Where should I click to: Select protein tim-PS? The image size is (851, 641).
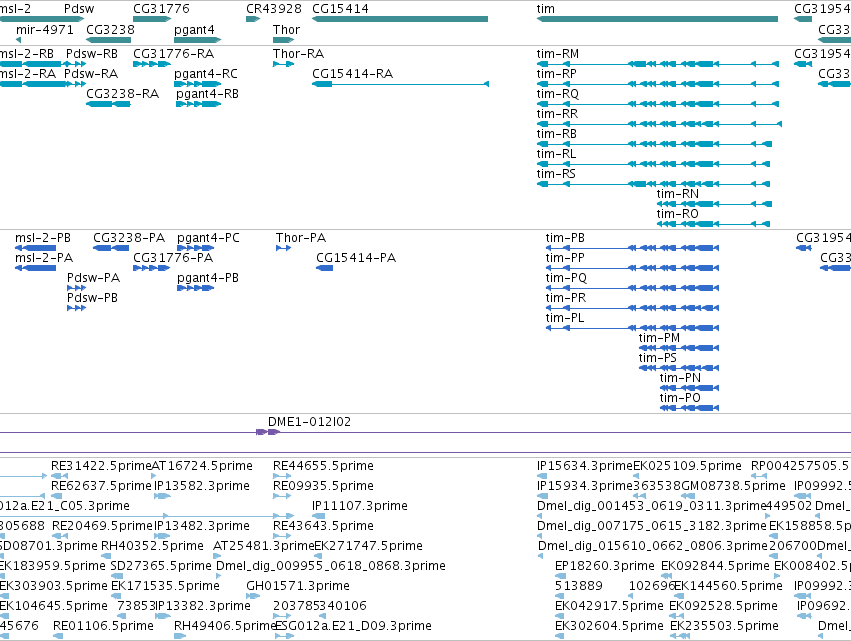point(679,369)
